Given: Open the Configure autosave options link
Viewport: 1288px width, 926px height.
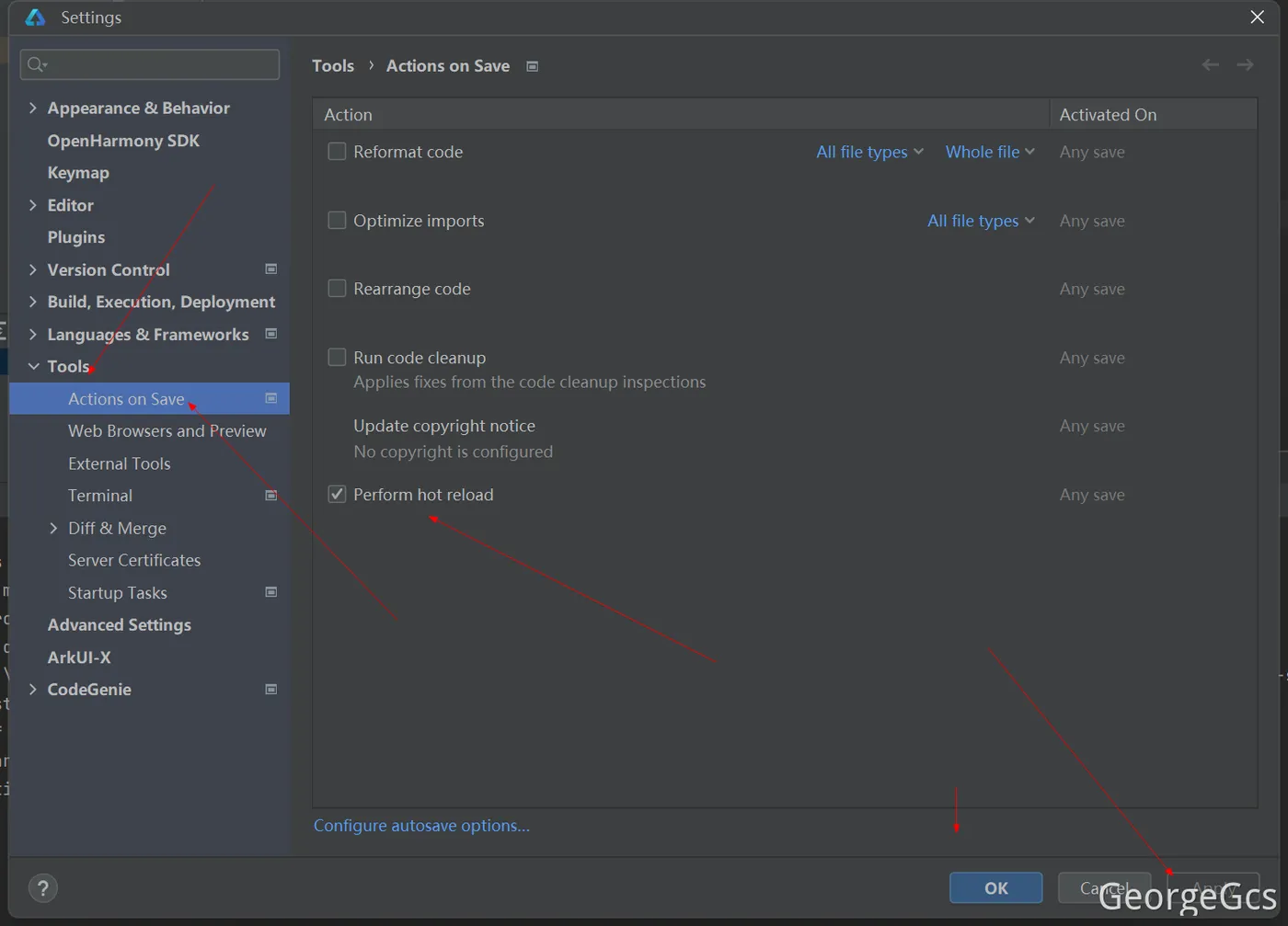Looking at the screenshot, I should pyautogui.click(x=421, y=826).
